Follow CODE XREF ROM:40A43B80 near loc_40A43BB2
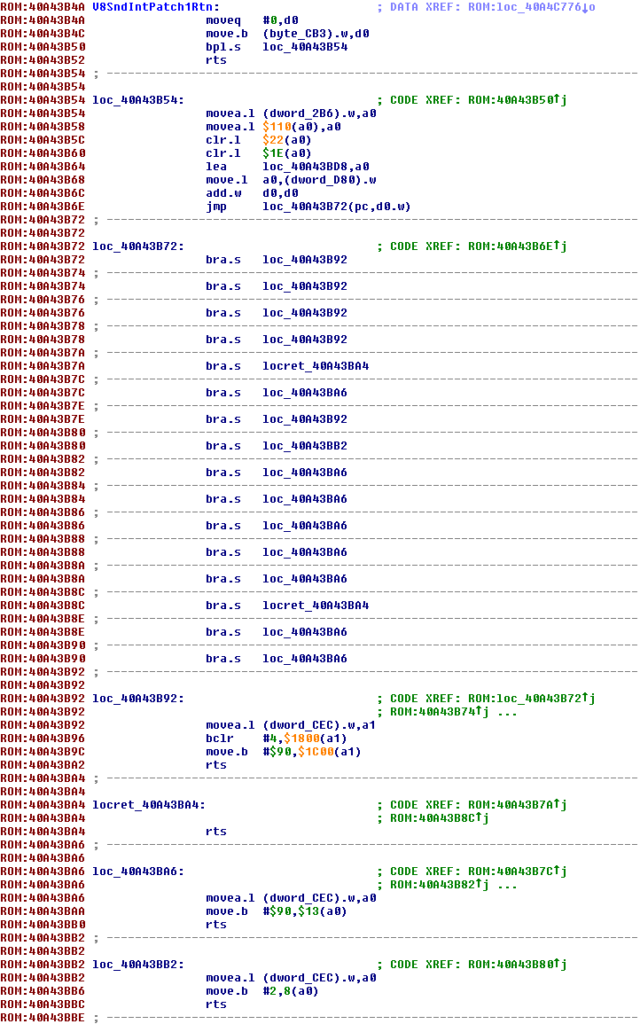 click(517, 965)
